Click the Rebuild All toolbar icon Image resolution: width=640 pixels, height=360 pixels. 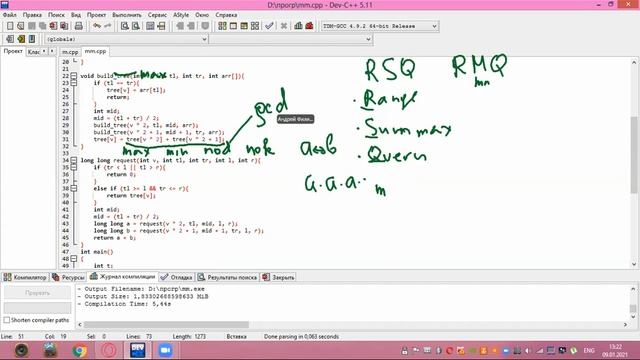tap(255, 26)
